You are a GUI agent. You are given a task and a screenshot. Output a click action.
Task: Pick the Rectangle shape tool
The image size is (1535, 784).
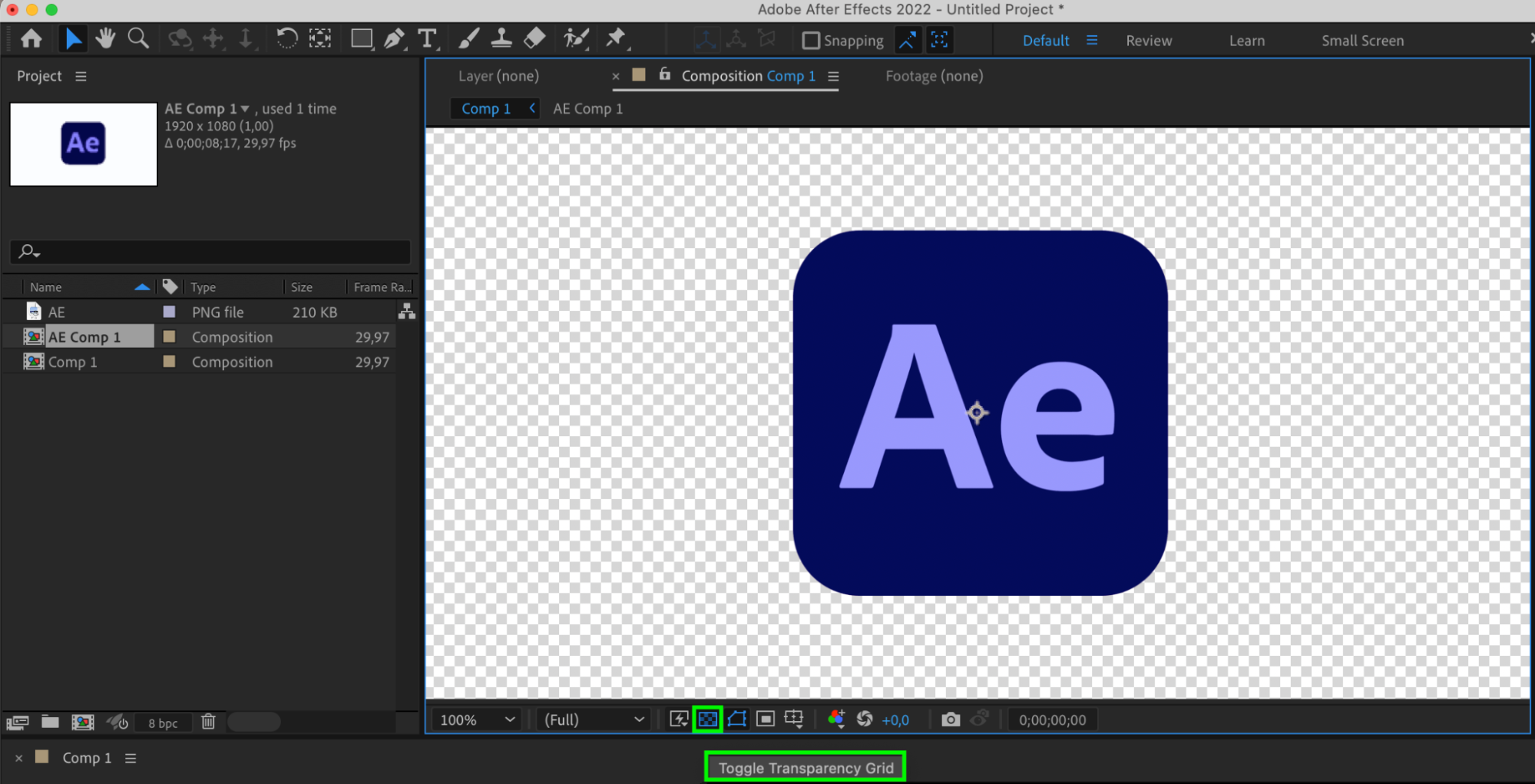tap(361, 38)
